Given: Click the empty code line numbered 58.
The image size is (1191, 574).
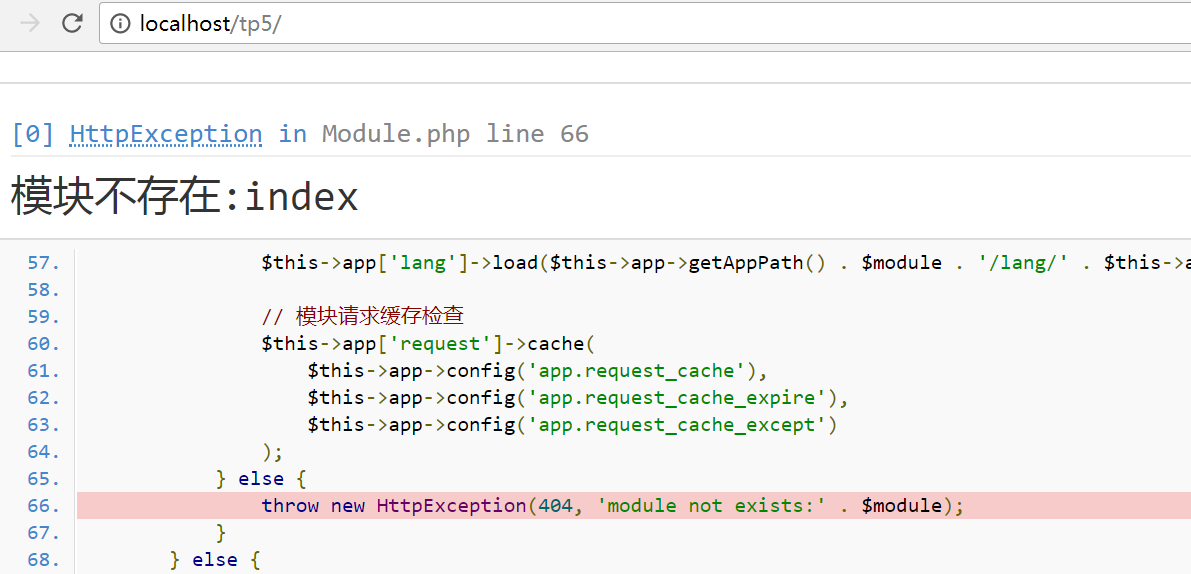Looking at the screenshot, I should coord(43,290).
